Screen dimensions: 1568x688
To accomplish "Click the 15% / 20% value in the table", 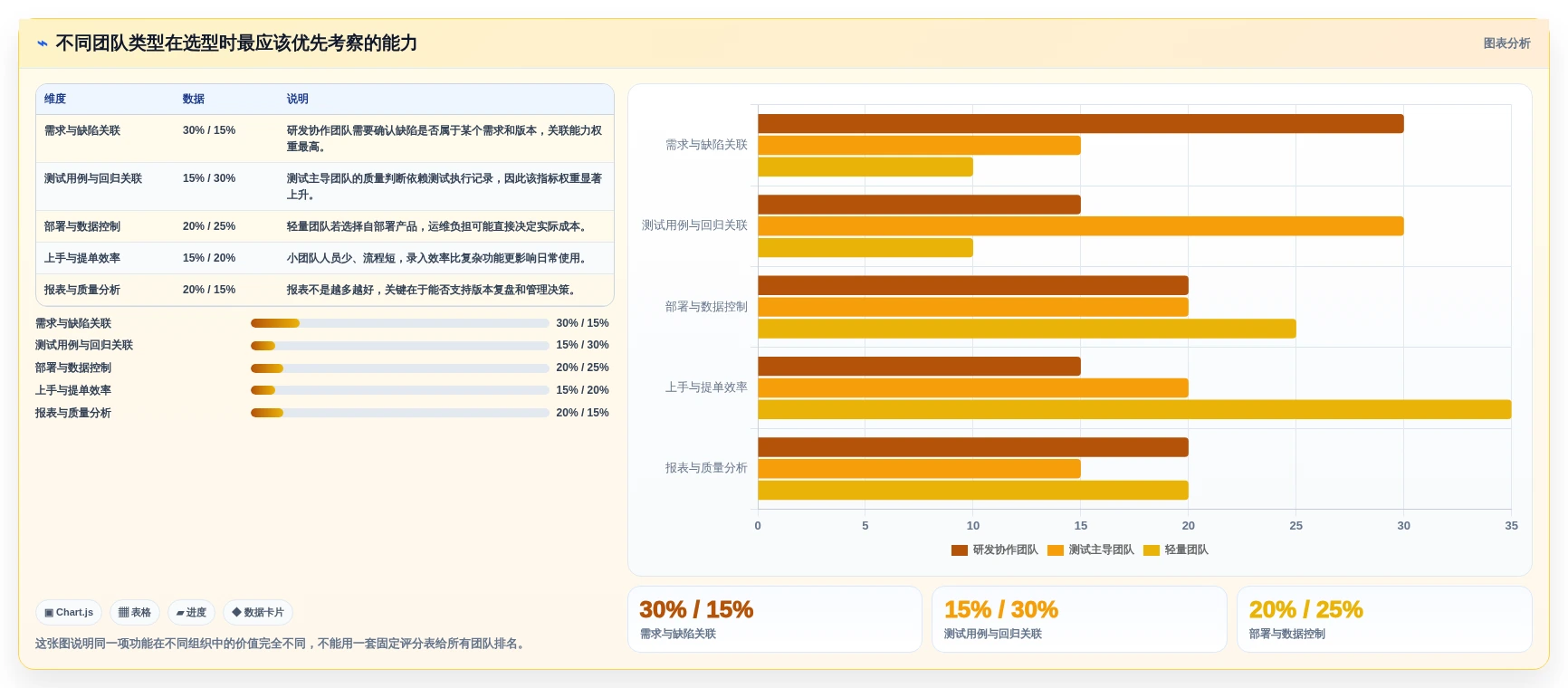I will [x=209, y=259].
